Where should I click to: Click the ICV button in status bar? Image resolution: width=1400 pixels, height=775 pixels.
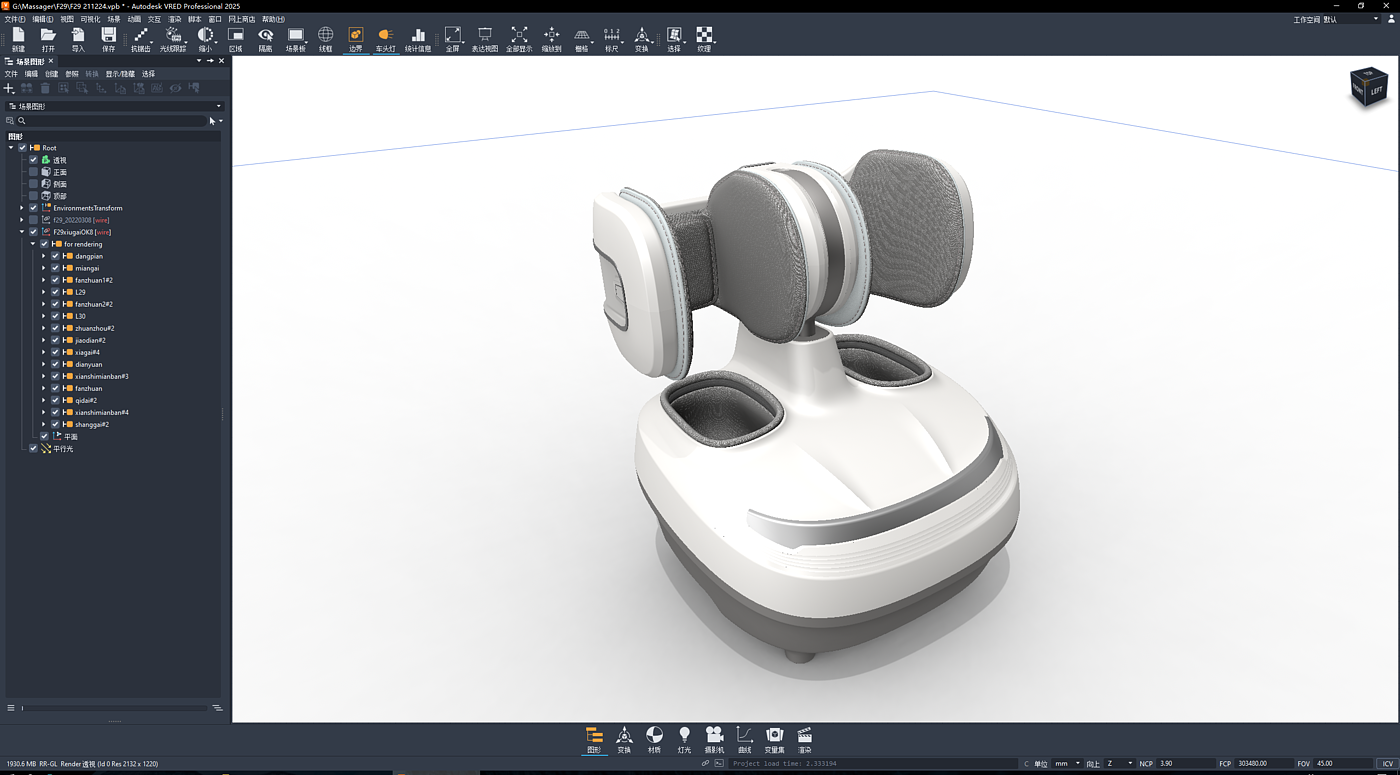coord(1387,764)
